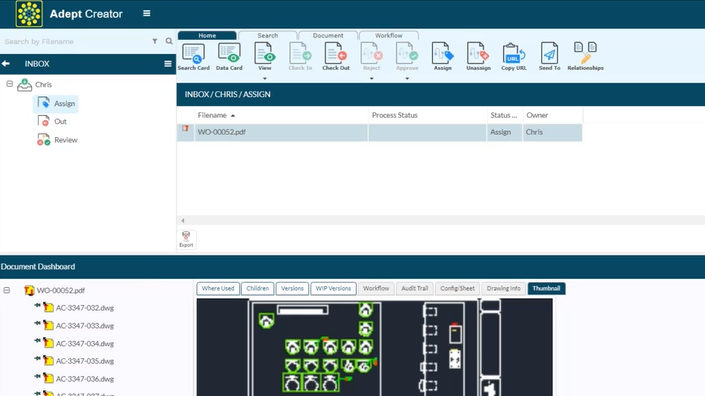Select AC-3347-035.dwg in the dashboard tree

[x=85, y=361]
